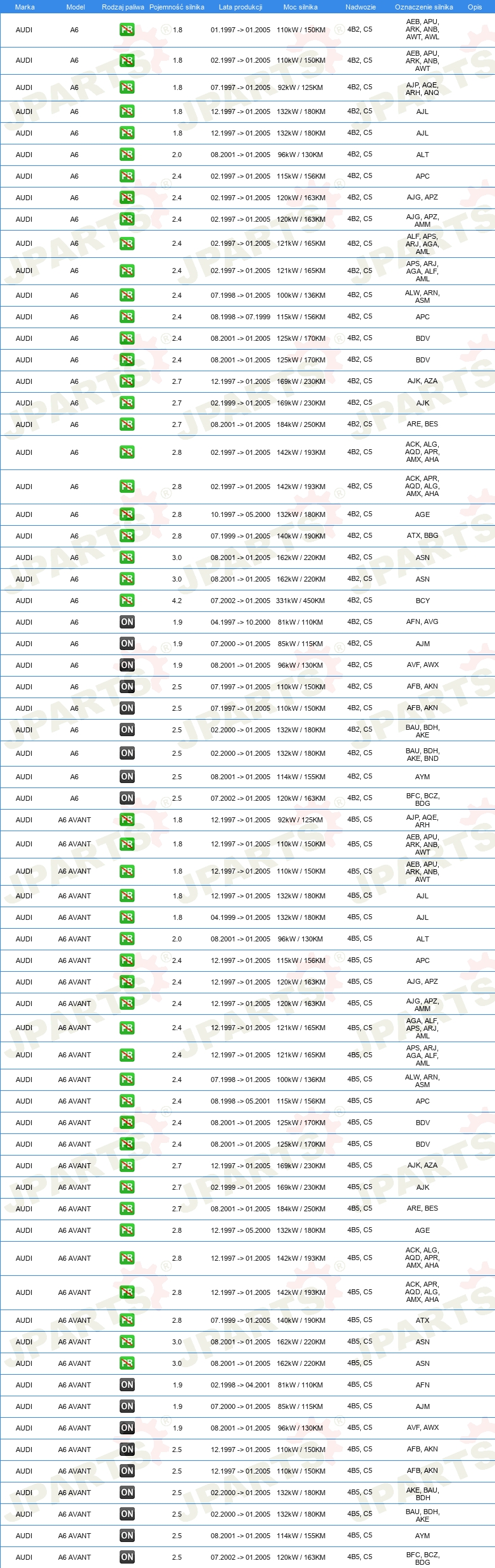This screenshot has height=1568, width=495.
Task: Select the 'AJP, AQE, ARH, ANQ' engine codes
Action: 423,89
